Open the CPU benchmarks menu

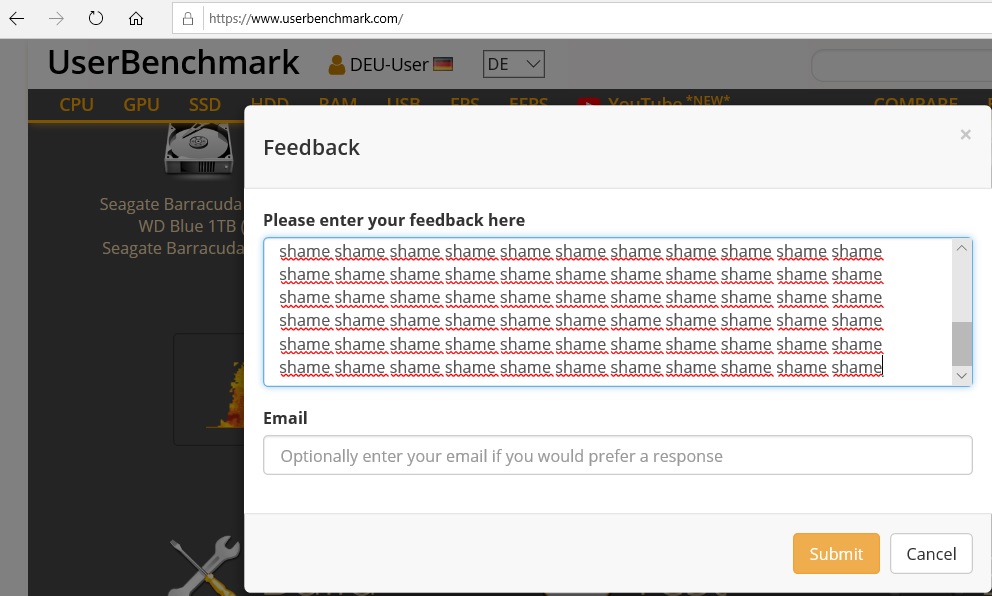pyautogui.click(x=76, y=104)
